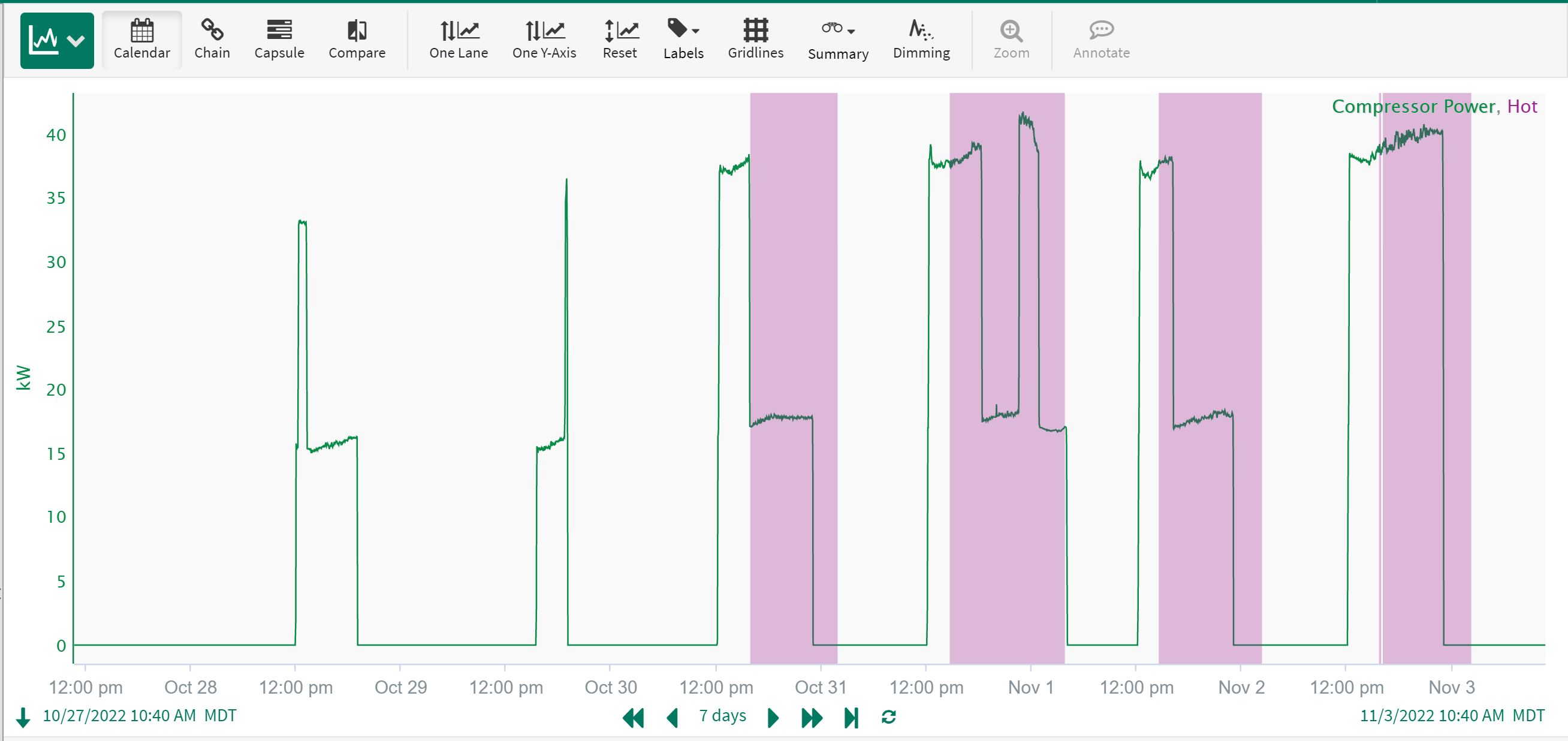This screenshot has width=1568, height=741.
Task: Toggle auto-update refresh icon
Action: pyautogui.click(x=888, y=717)
